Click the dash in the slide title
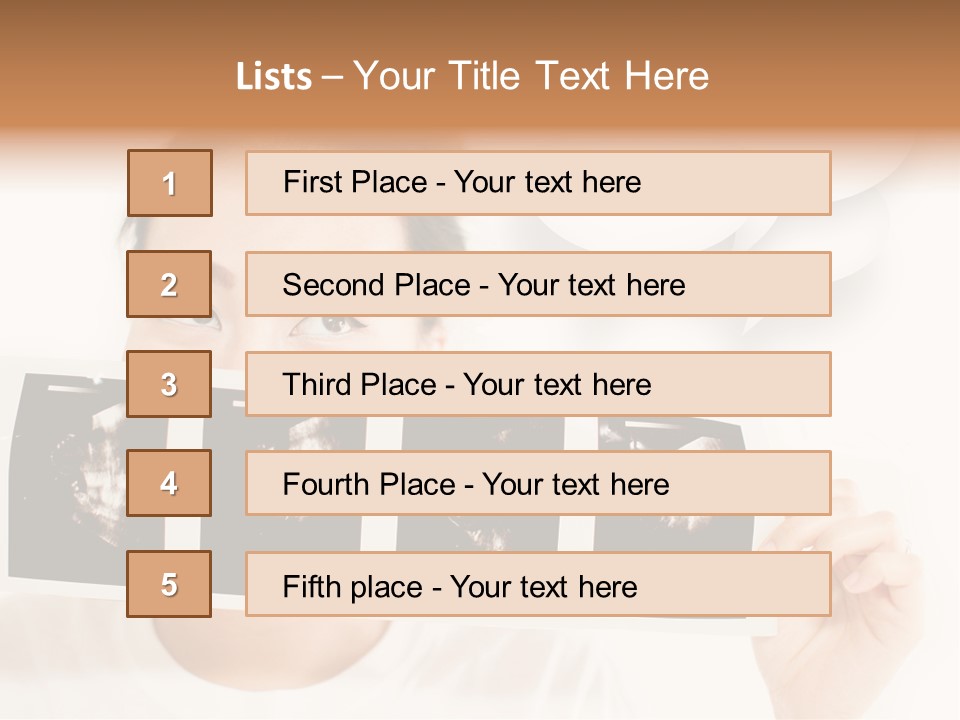Screen dimensions: 960x720 point(333,77)
